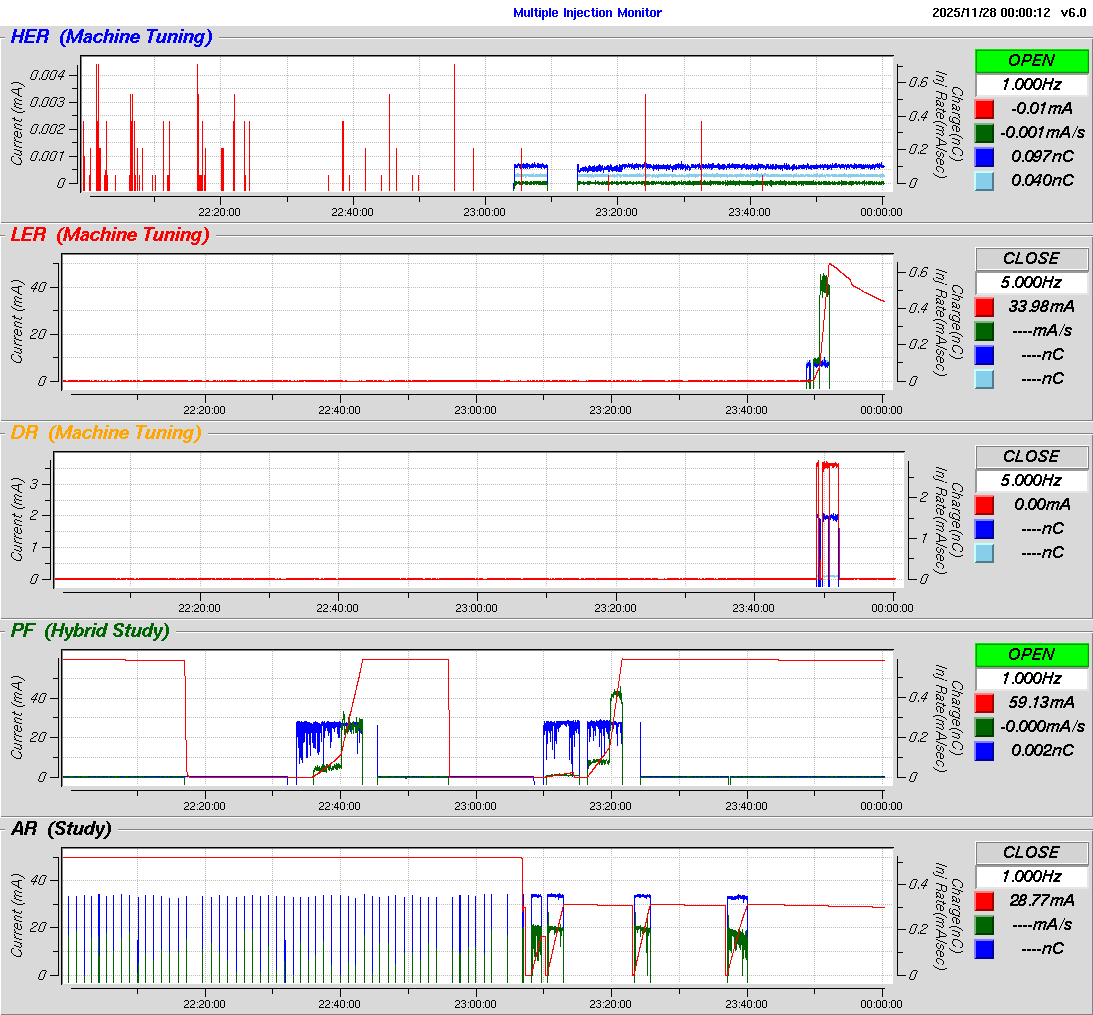Click the light blue swatch beside HER 0.040nC

pos(984,180)
